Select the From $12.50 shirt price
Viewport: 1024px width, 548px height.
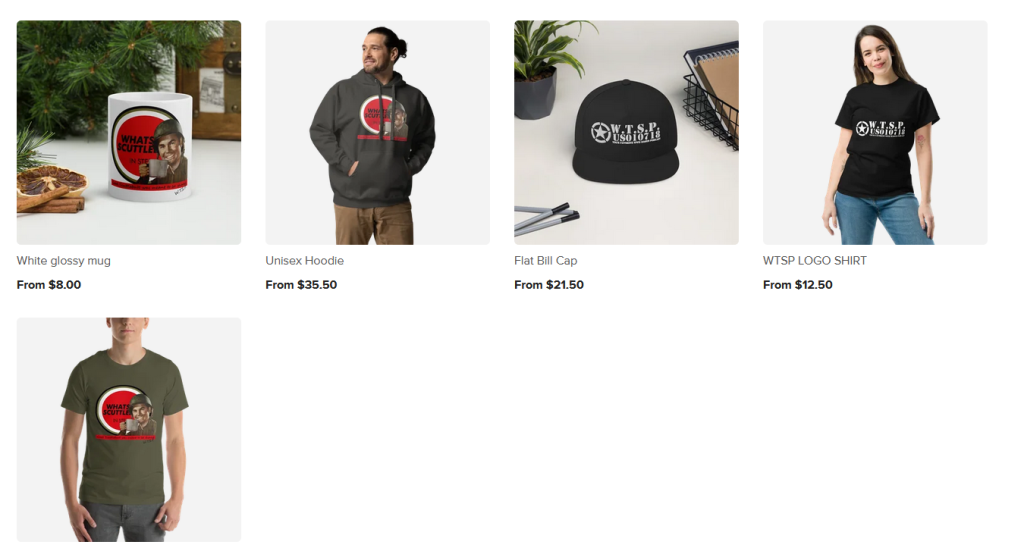(x=797, y=285)
